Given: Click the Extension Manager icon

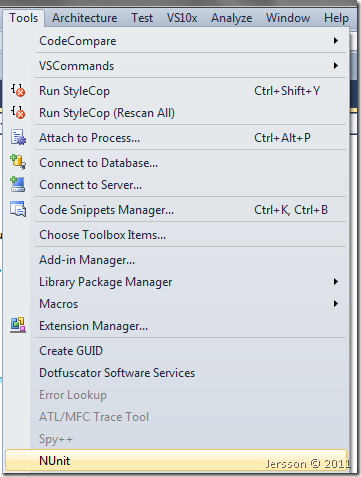Looking at the screenshot, I should (x=18, y=325).
